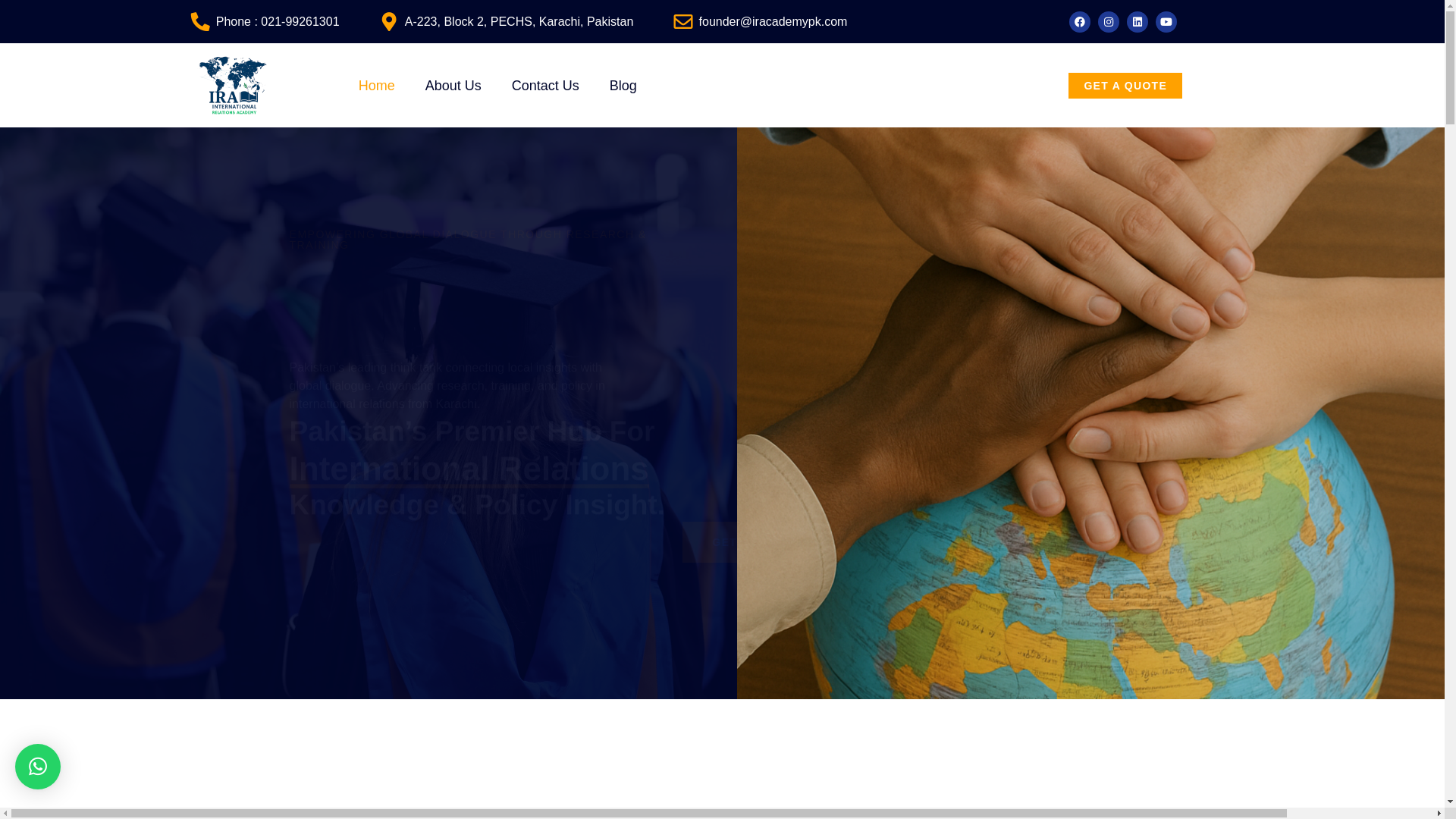Click the hands on globe image
This screenshot has height=819, width=1456.
coord(1090,413)
